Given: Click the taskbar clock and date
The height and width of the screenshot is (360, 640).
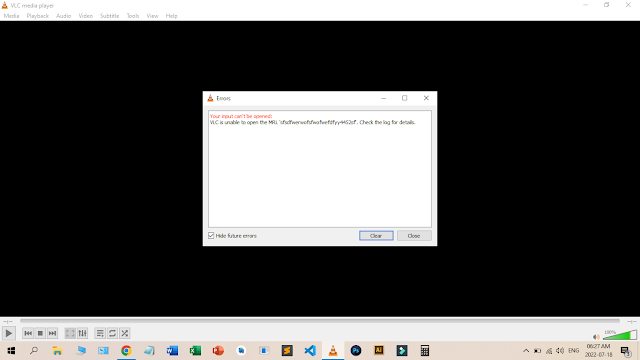Looking at the screenshot, I should [599, 351].
